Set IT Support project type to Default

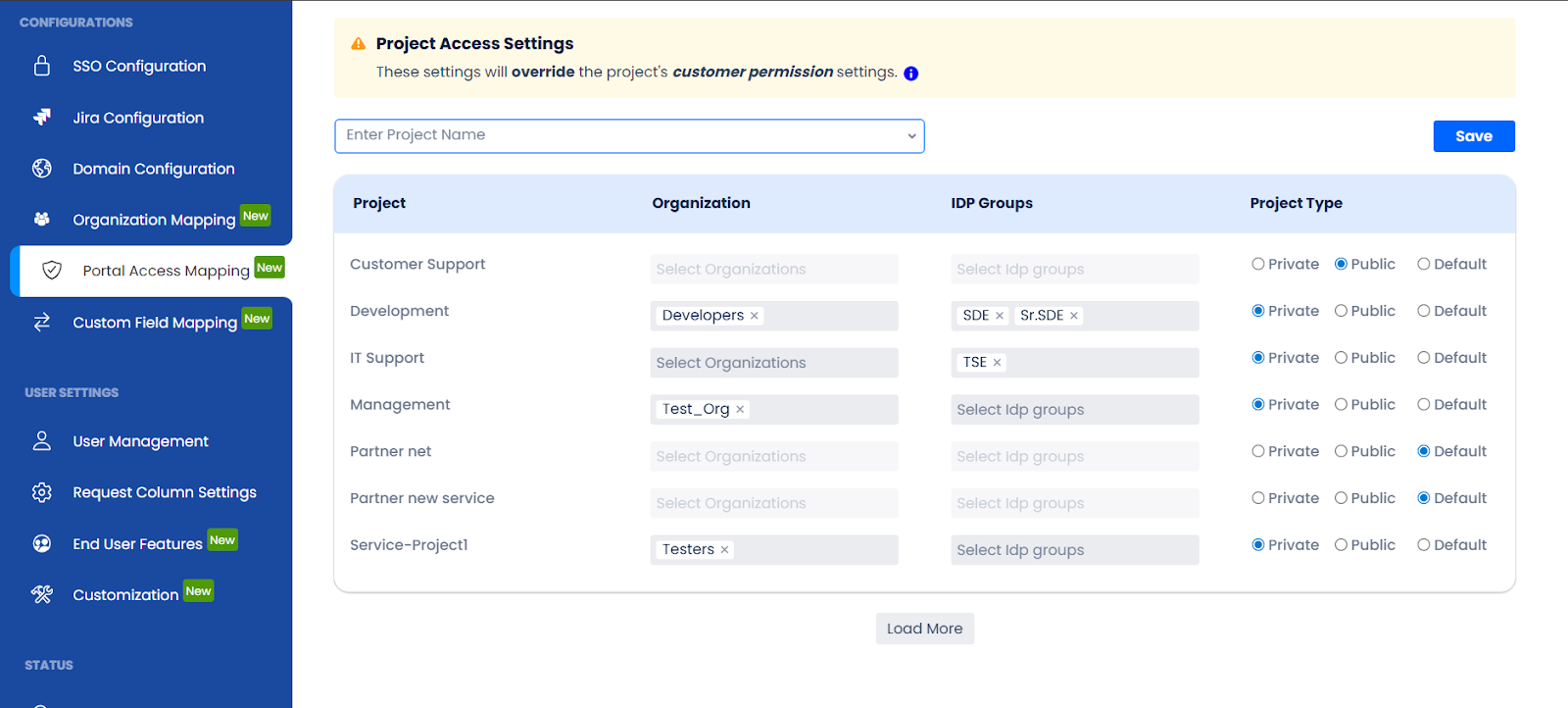1424,358
